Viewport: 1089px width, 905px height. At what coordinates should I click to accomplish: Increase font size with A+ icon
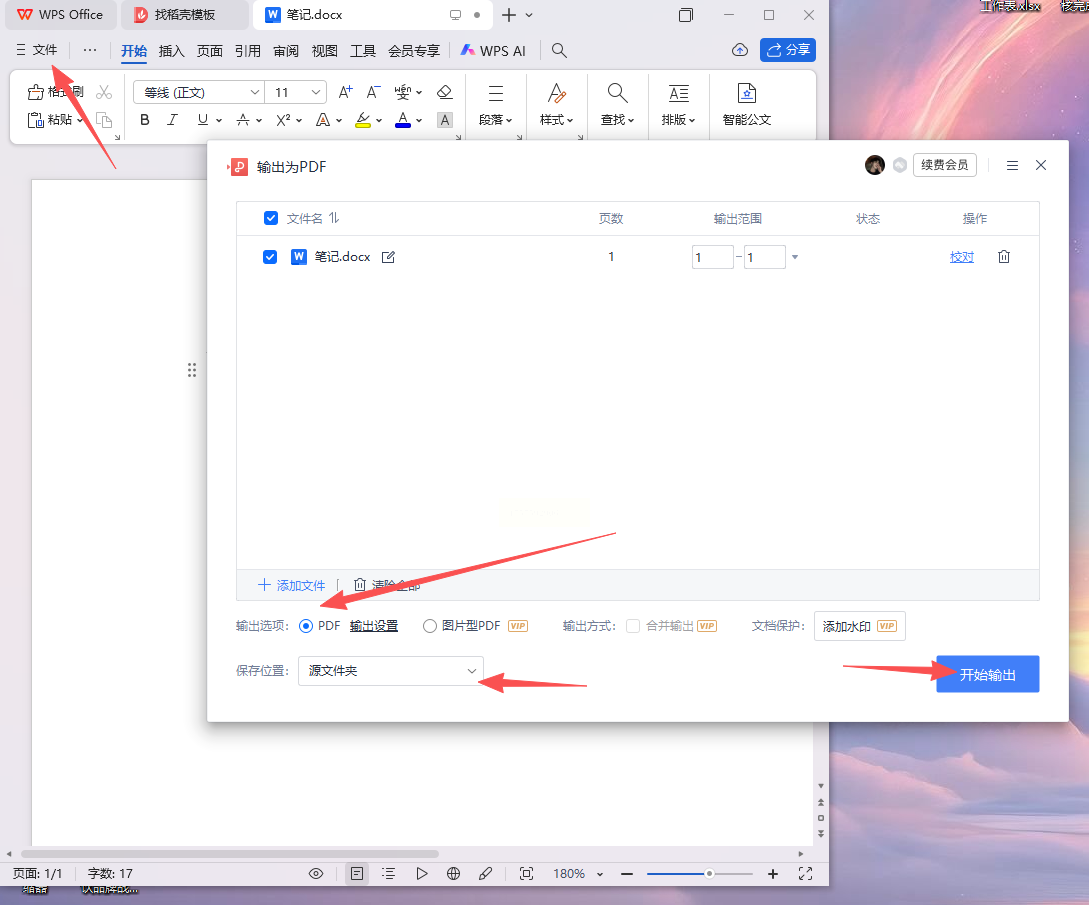[x=345, y=92]
